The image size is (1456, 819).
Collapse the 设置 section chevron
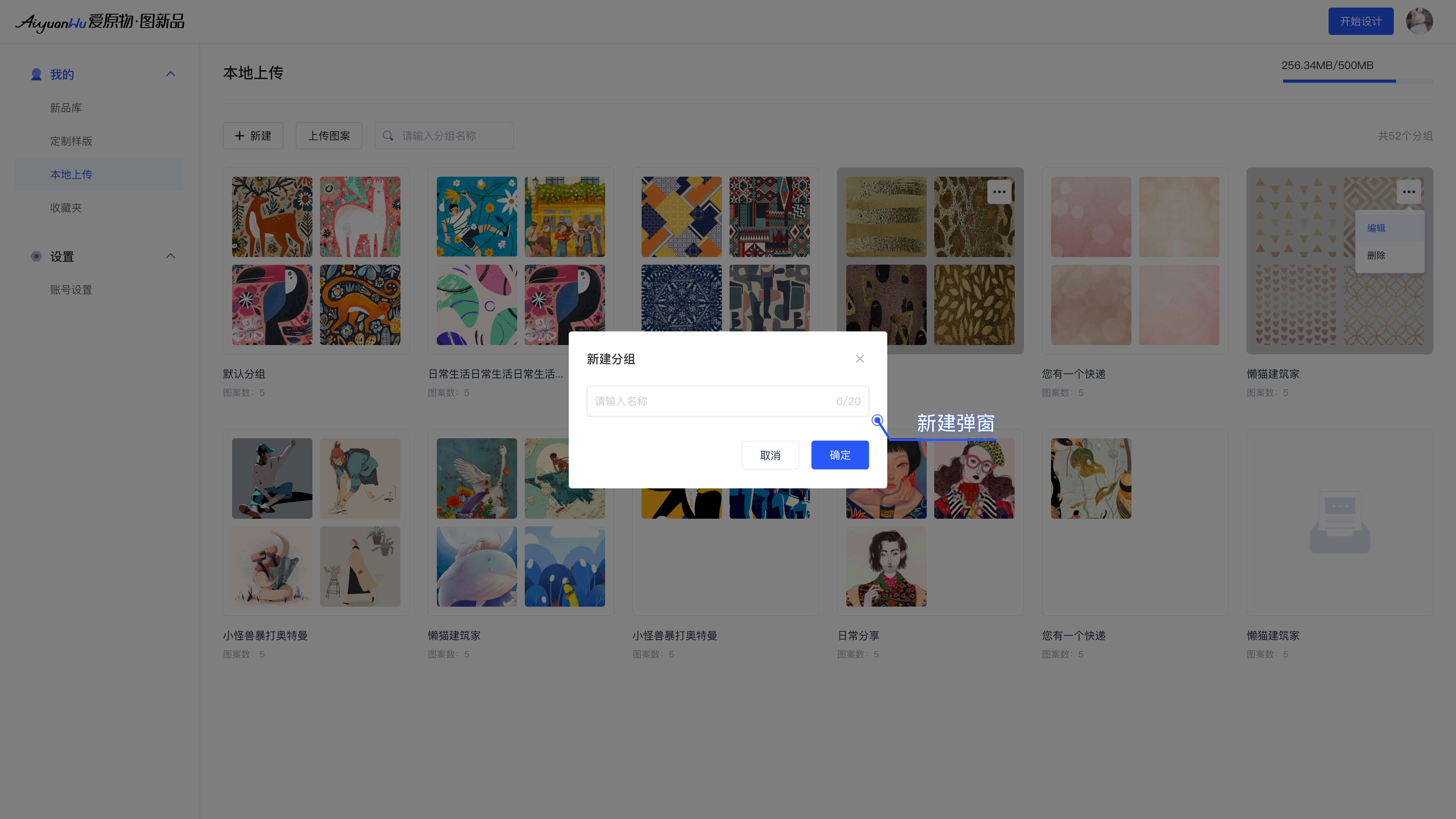tap(170, 256)
